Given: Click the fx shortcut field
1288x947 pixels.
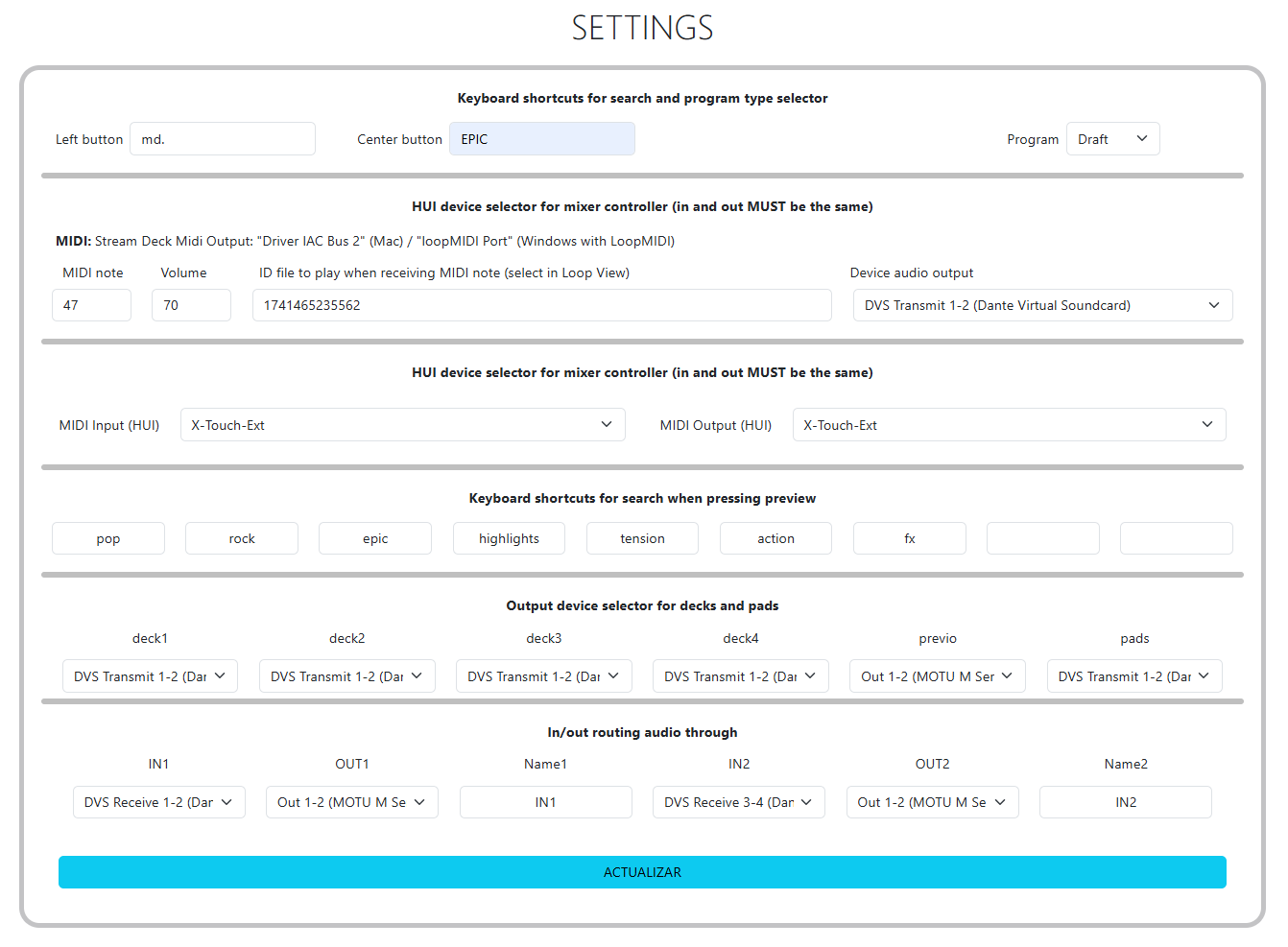Looking at the screenshot, I should (x=910, y=538).
